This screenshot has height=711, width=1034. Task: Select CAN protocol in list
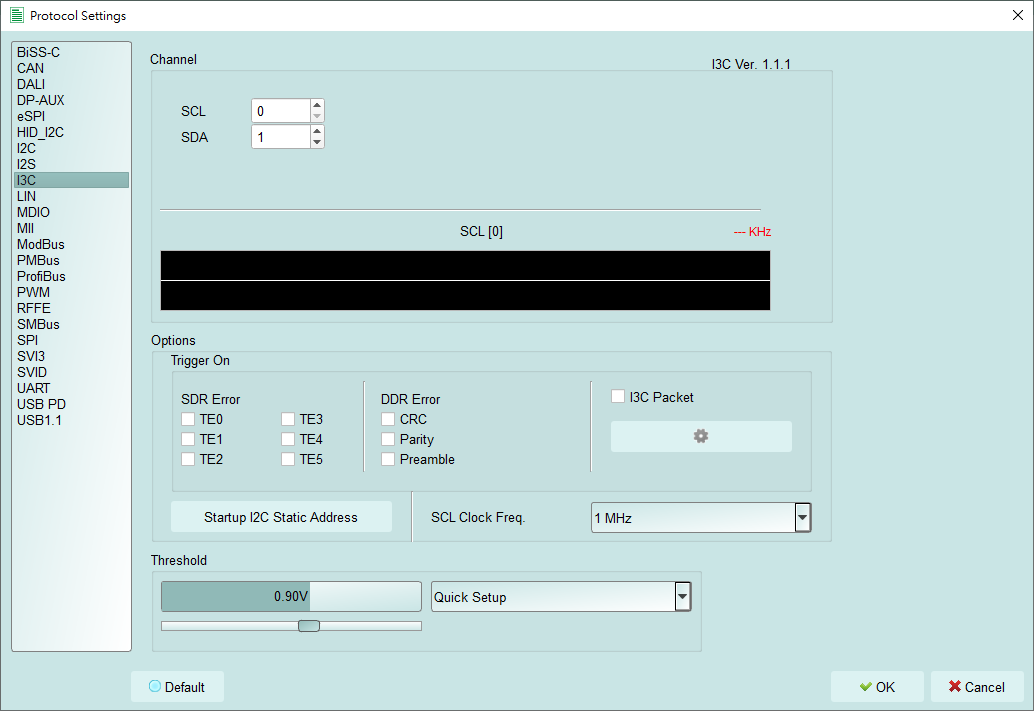[x=71, y=68]
